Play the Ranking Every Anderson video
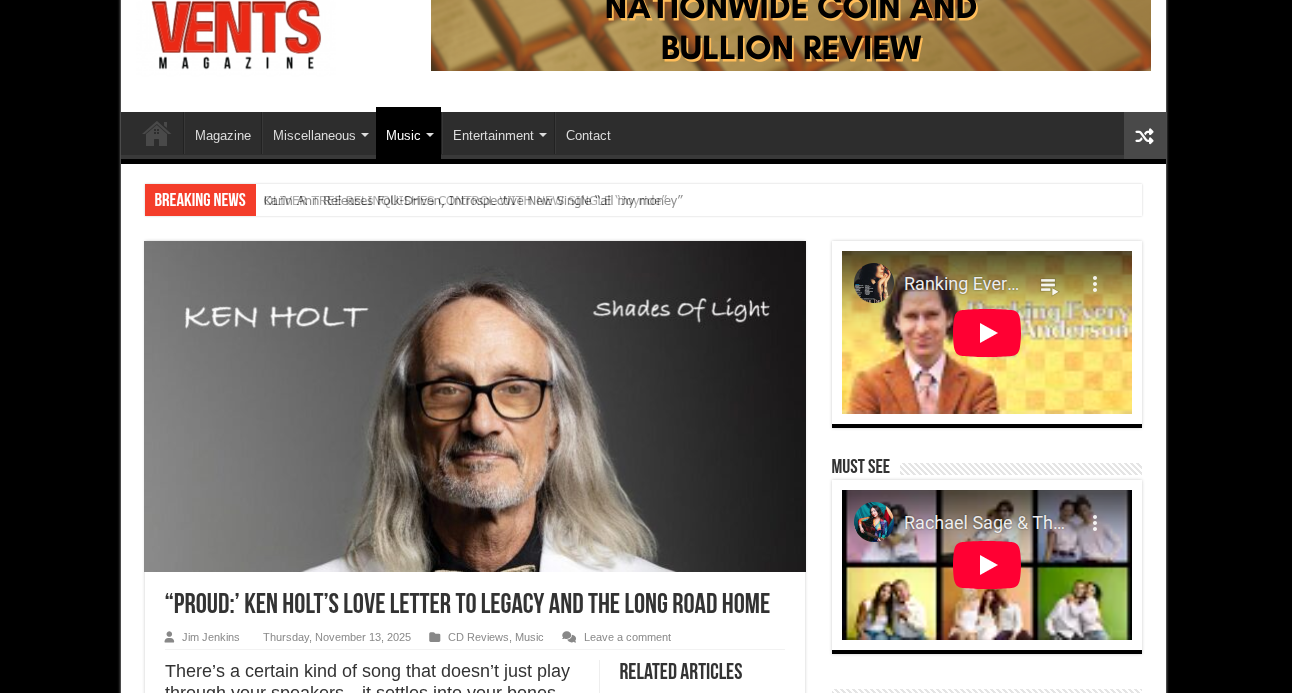 987,333
